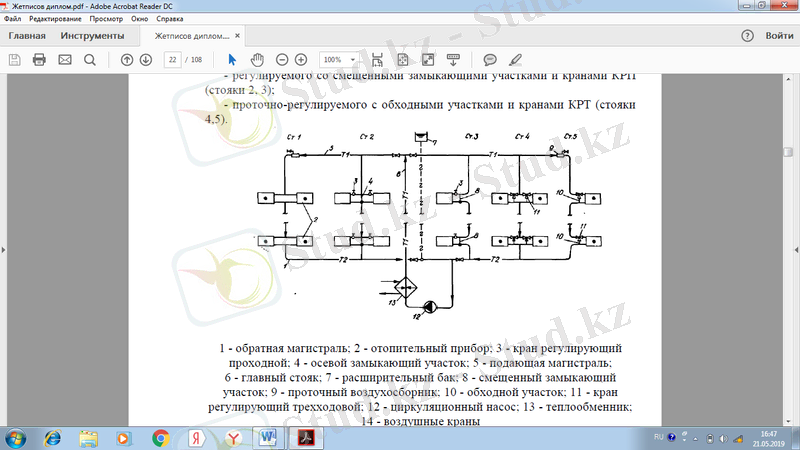Switch to the Инструменты tab
This screenshot has height=450, width=800.
click(92, 36)
